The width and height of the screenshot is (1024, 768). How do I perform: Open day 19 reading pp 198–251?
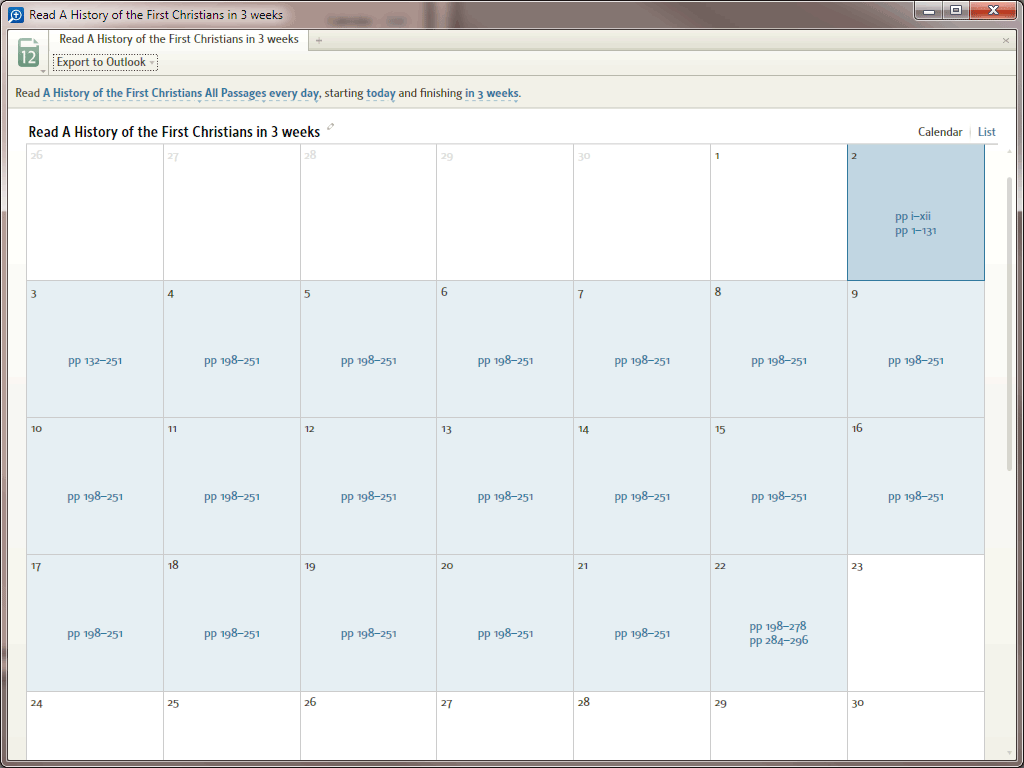point(368,633)
